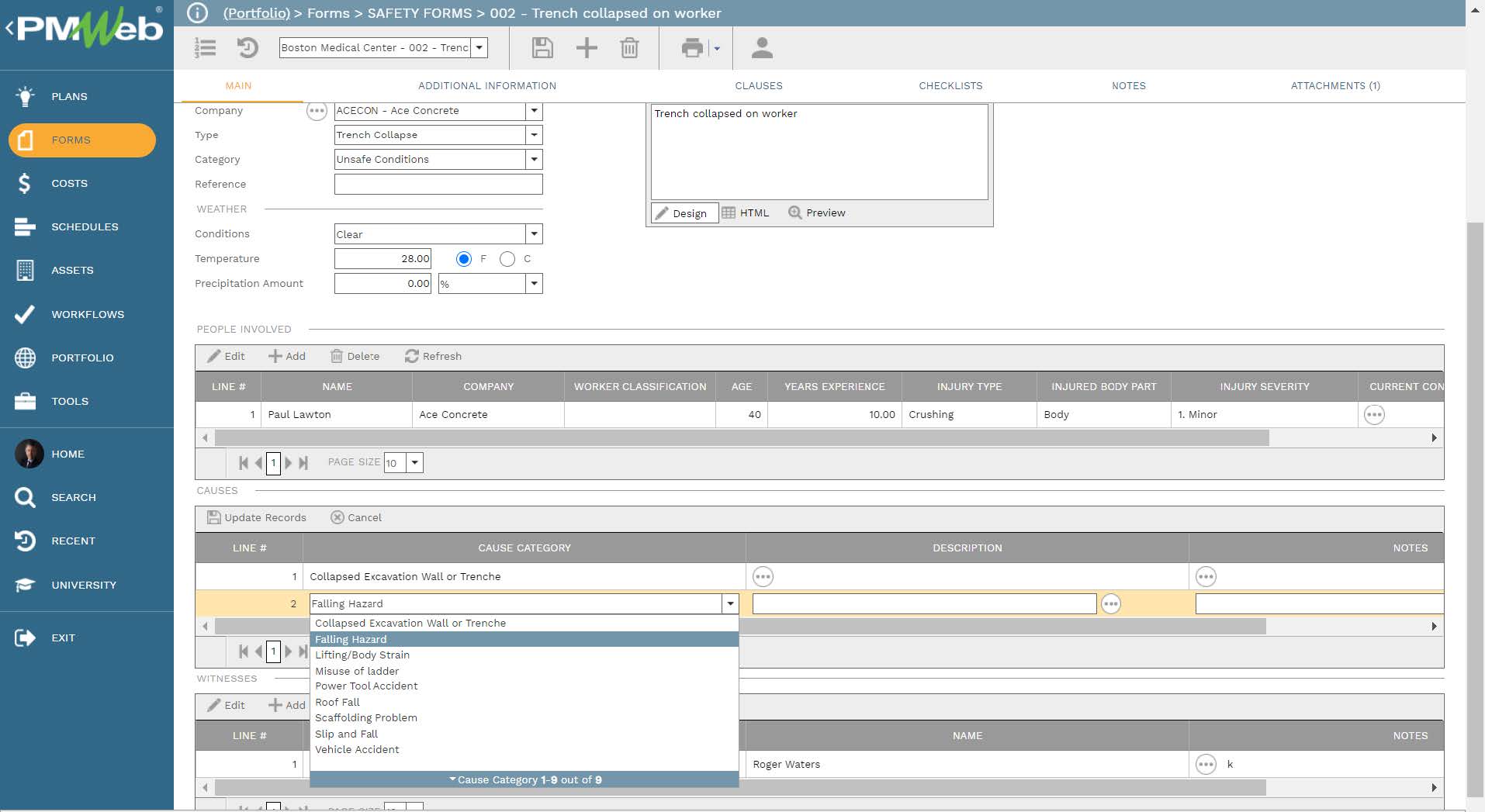Click the Reference input field
1485x812 pixels.
(438, 185)
